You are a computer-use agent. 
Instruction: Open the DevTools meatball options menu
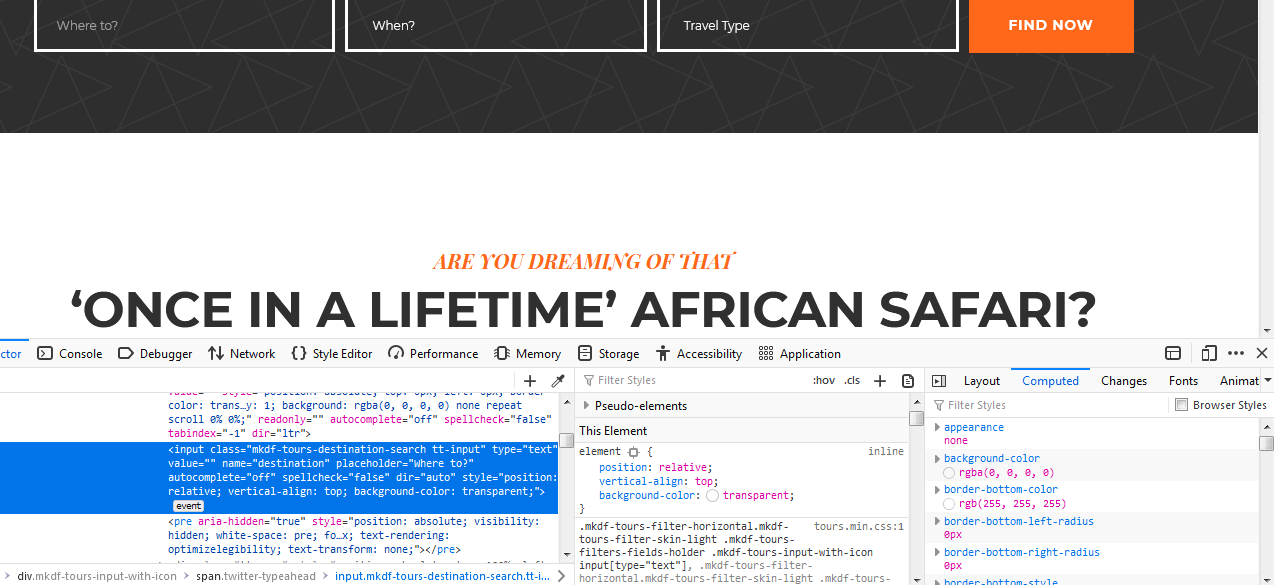pyautogui.click(x=1236, y=353)
